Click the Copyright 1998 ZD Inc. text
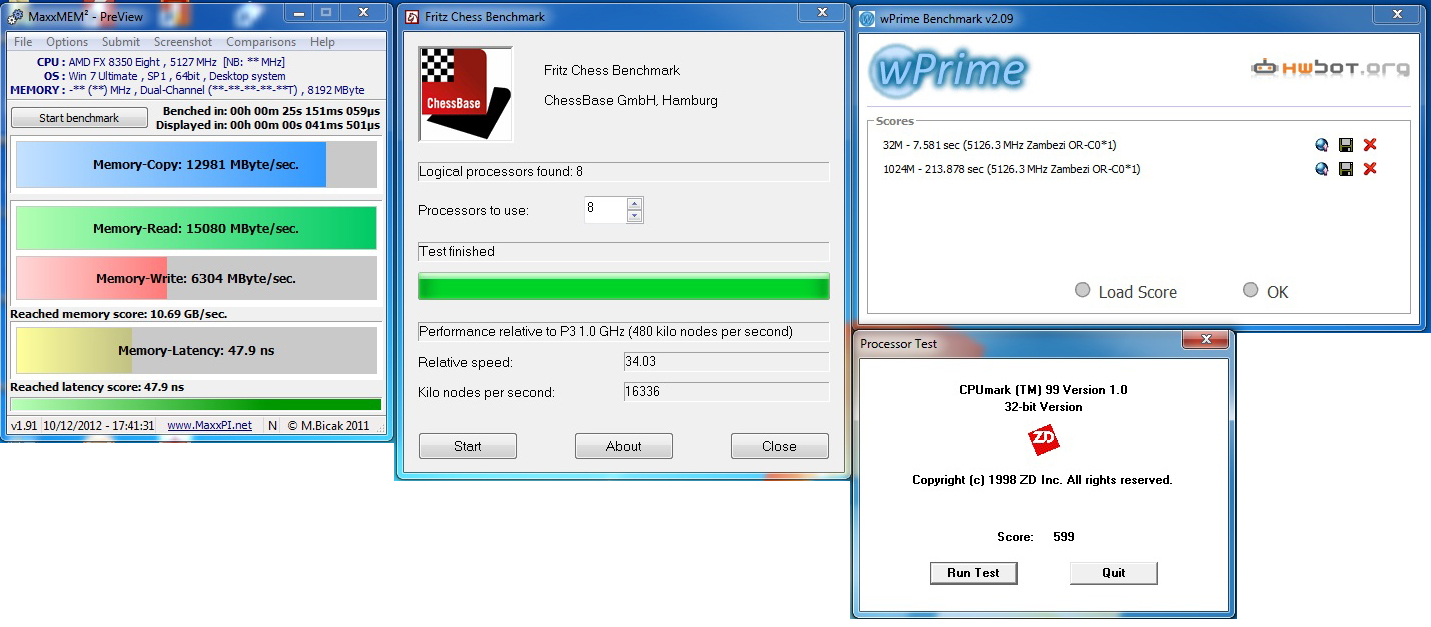The width and height of the screenshot is (1431, 627). click(x=1042, y=480)
